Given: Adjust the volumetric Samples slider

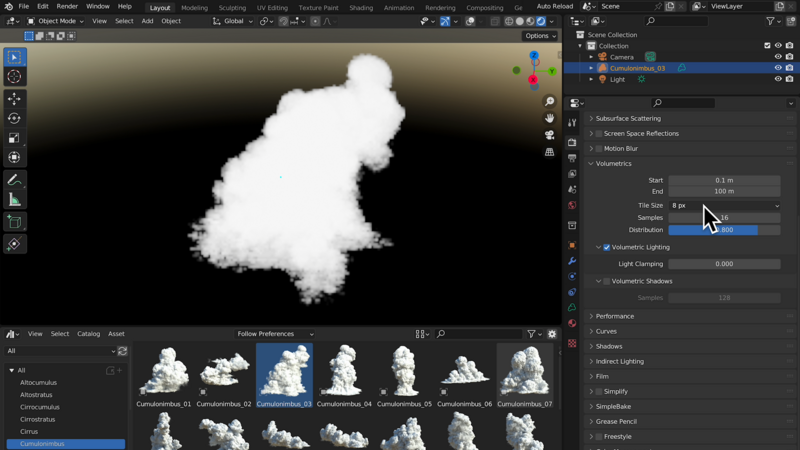Looking at the screenshot, I should [724, 218].
